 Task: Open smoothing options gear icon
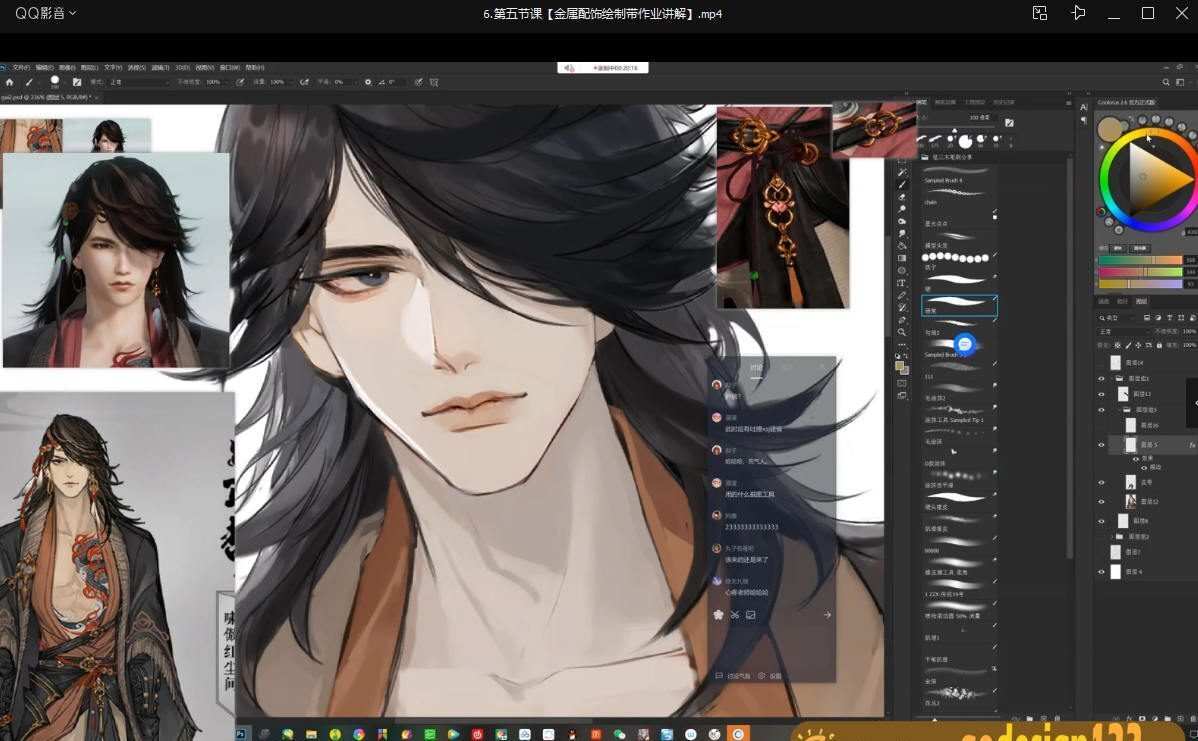pyautogui.click(x=367, y=82)
